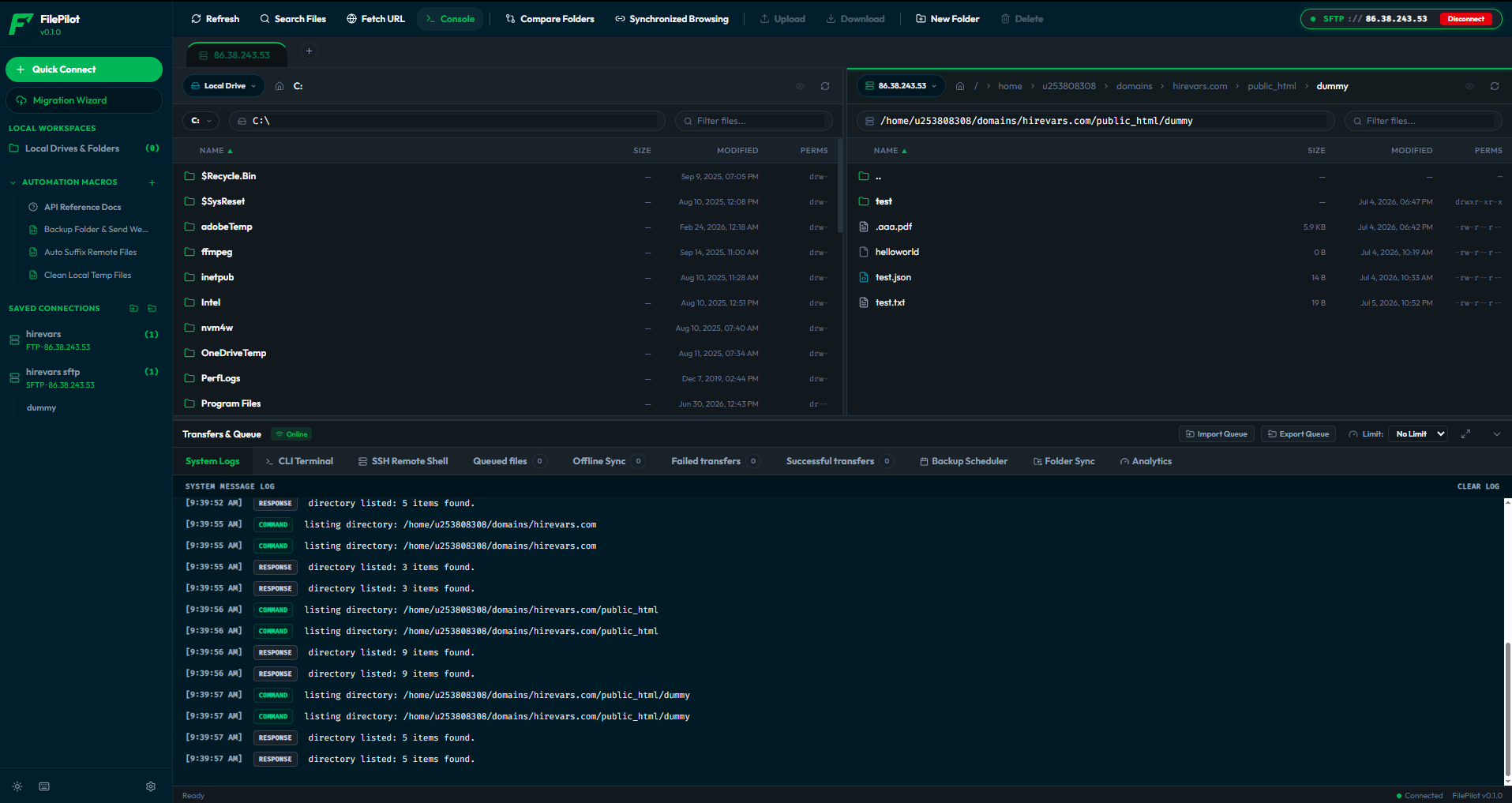Click the local path field C:\
The width and height of the screenshot is (1512, 803).
pos(447,121)
